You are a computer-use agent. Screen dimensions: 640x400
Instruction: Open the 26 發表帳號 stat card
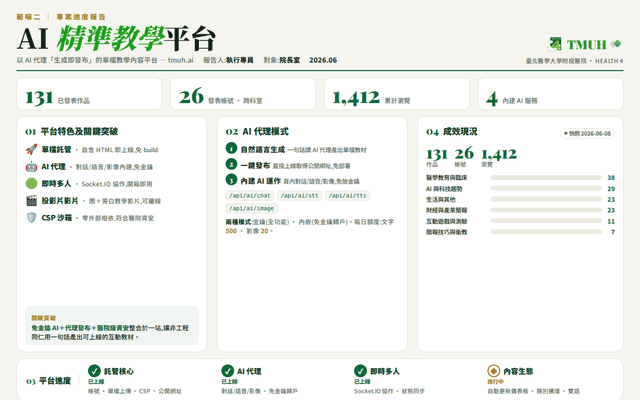243,94
